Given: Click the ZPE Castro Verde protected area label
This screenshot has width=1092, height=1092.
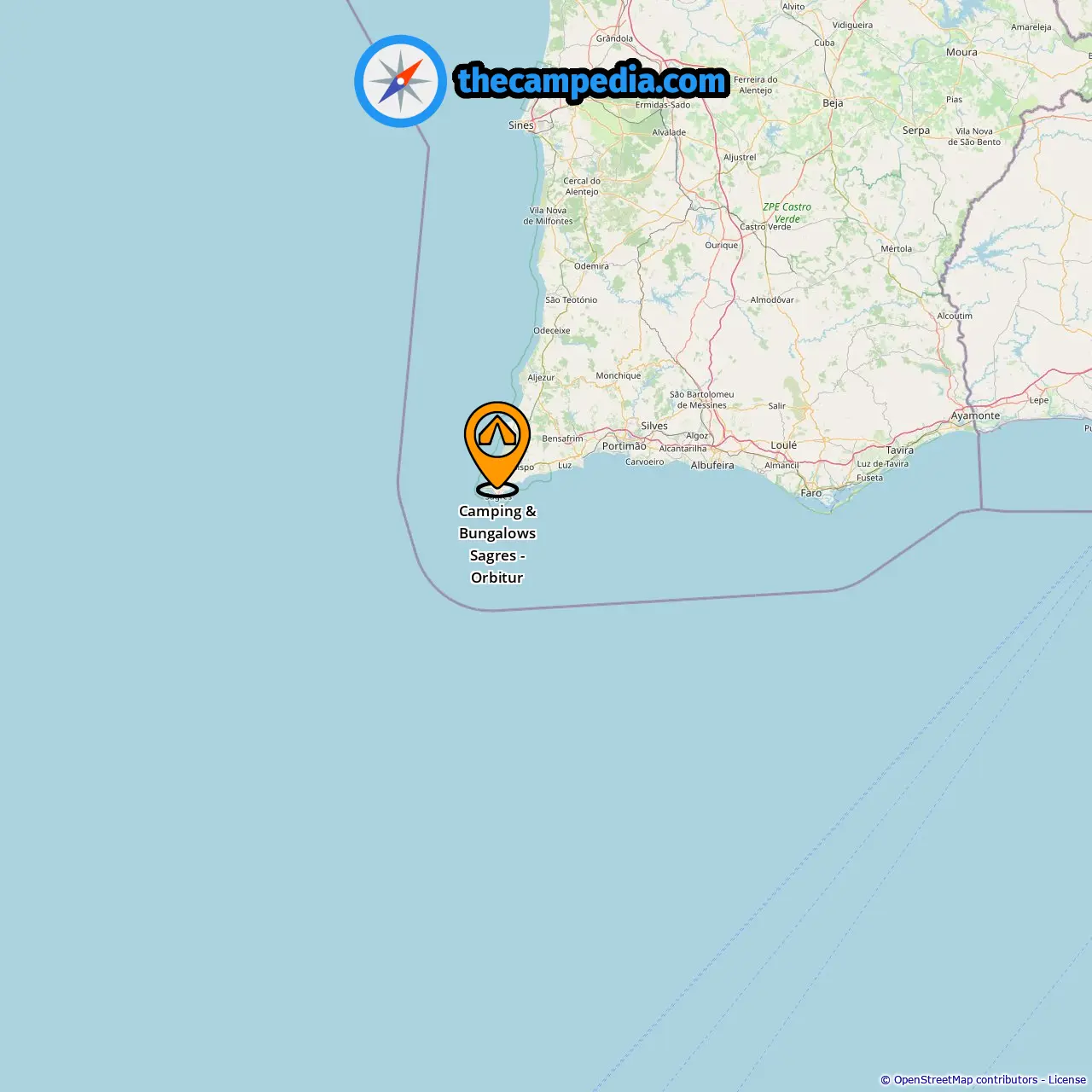Looking at the screenshot, I should coord(787,213).
